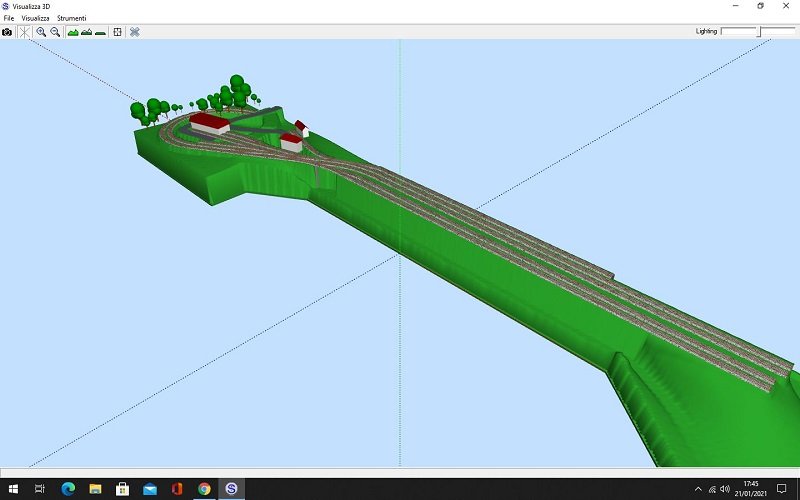Click the zoom out magnifier
The height and width of the screenshot is (500, 800).
pyautogui.click(x=55, y=32)
